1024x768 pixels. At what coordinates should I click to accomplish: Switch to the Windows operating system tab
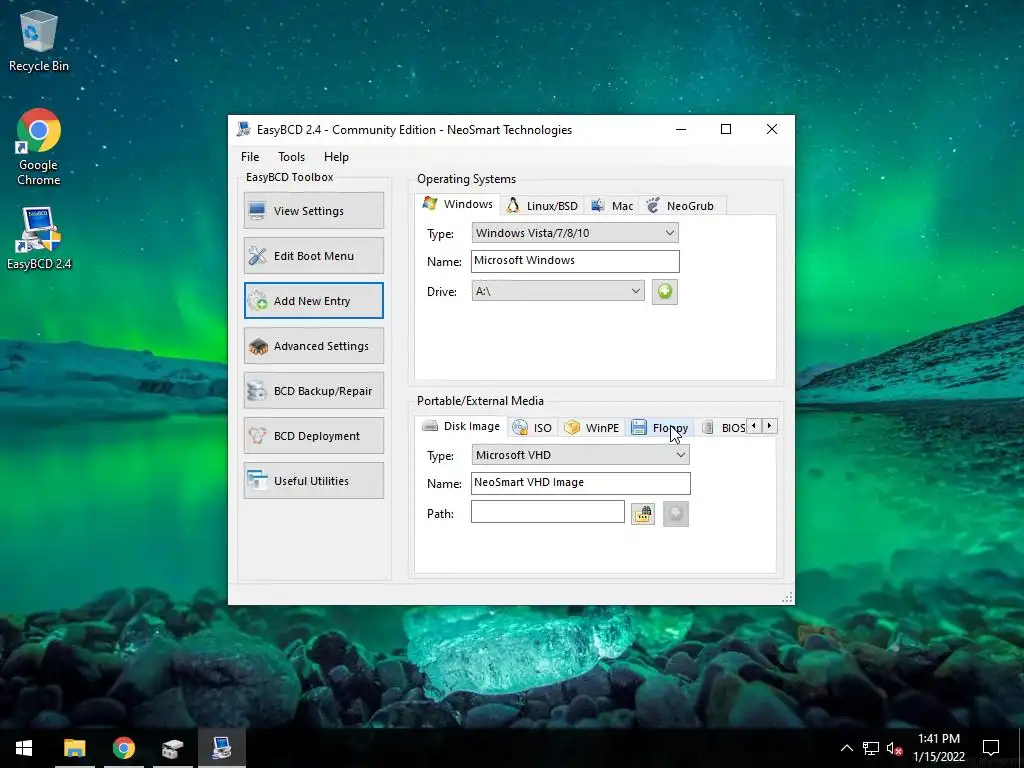458,204
